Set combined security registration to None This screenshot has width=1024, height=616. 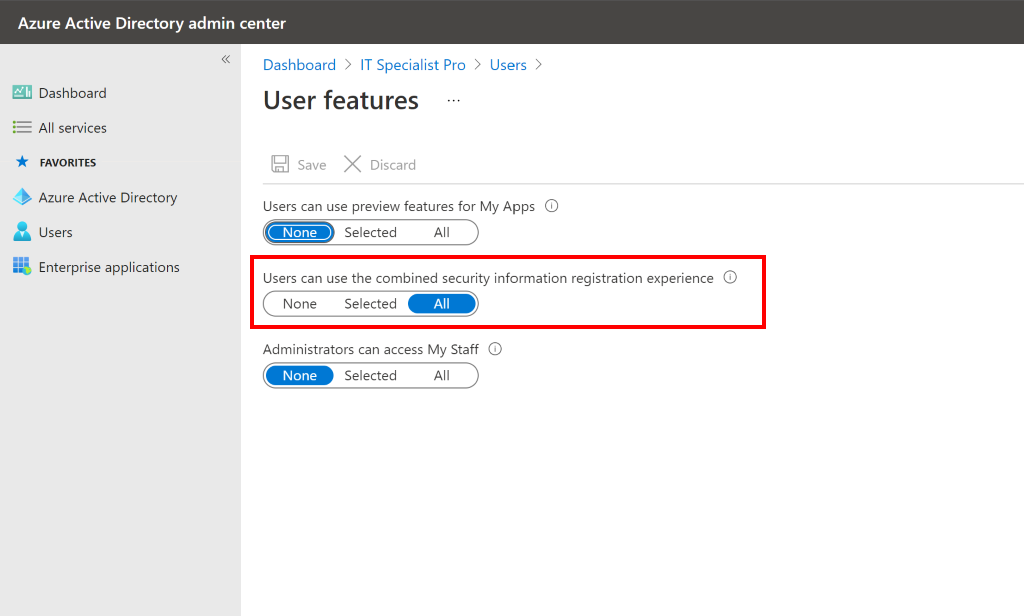(300, 304)
